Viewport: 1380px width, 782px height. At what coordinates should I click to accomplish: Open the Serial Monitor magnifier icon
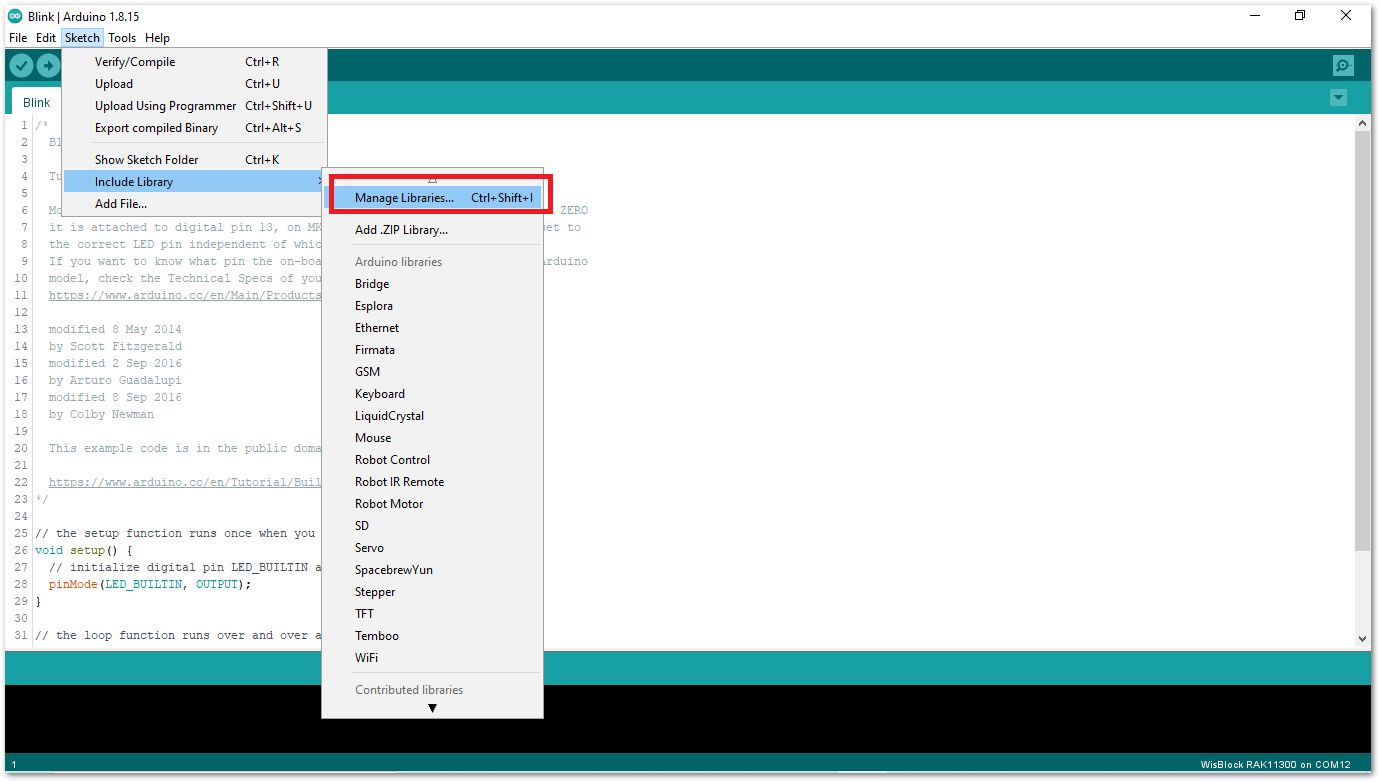tap(1343, 66)
